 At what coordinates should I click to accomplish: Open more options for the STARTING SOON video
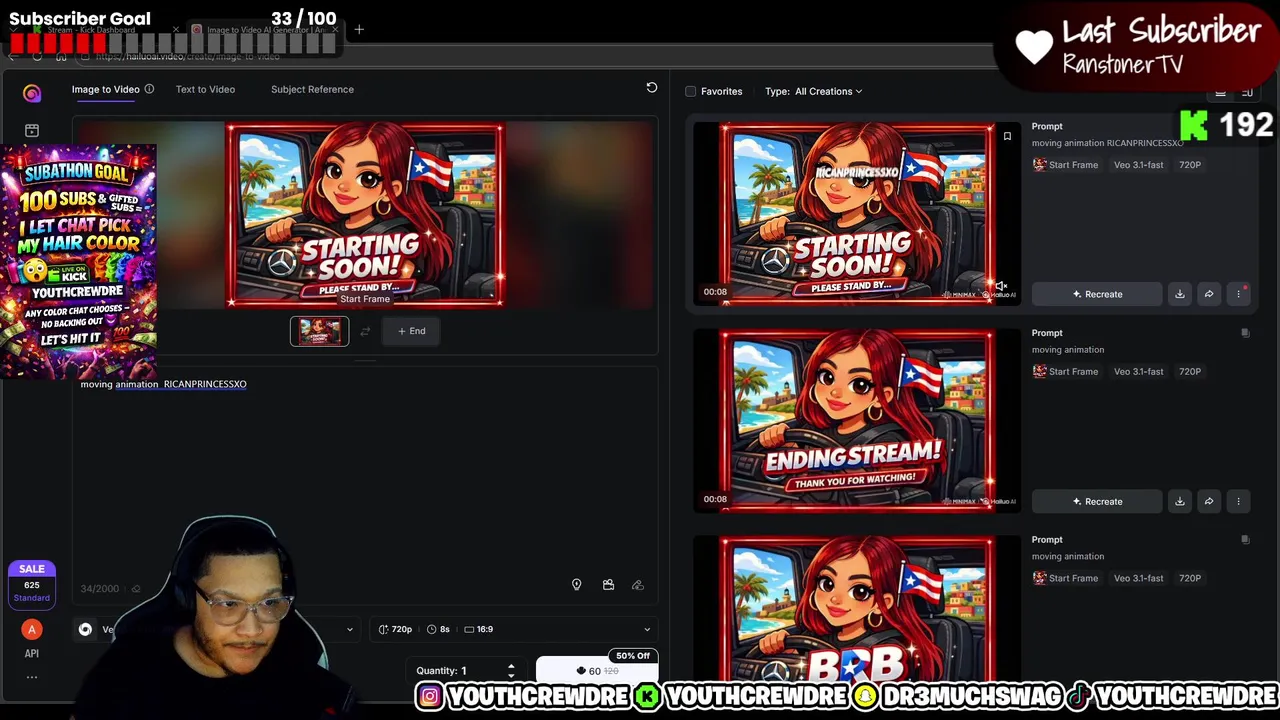coord(1238,294)
